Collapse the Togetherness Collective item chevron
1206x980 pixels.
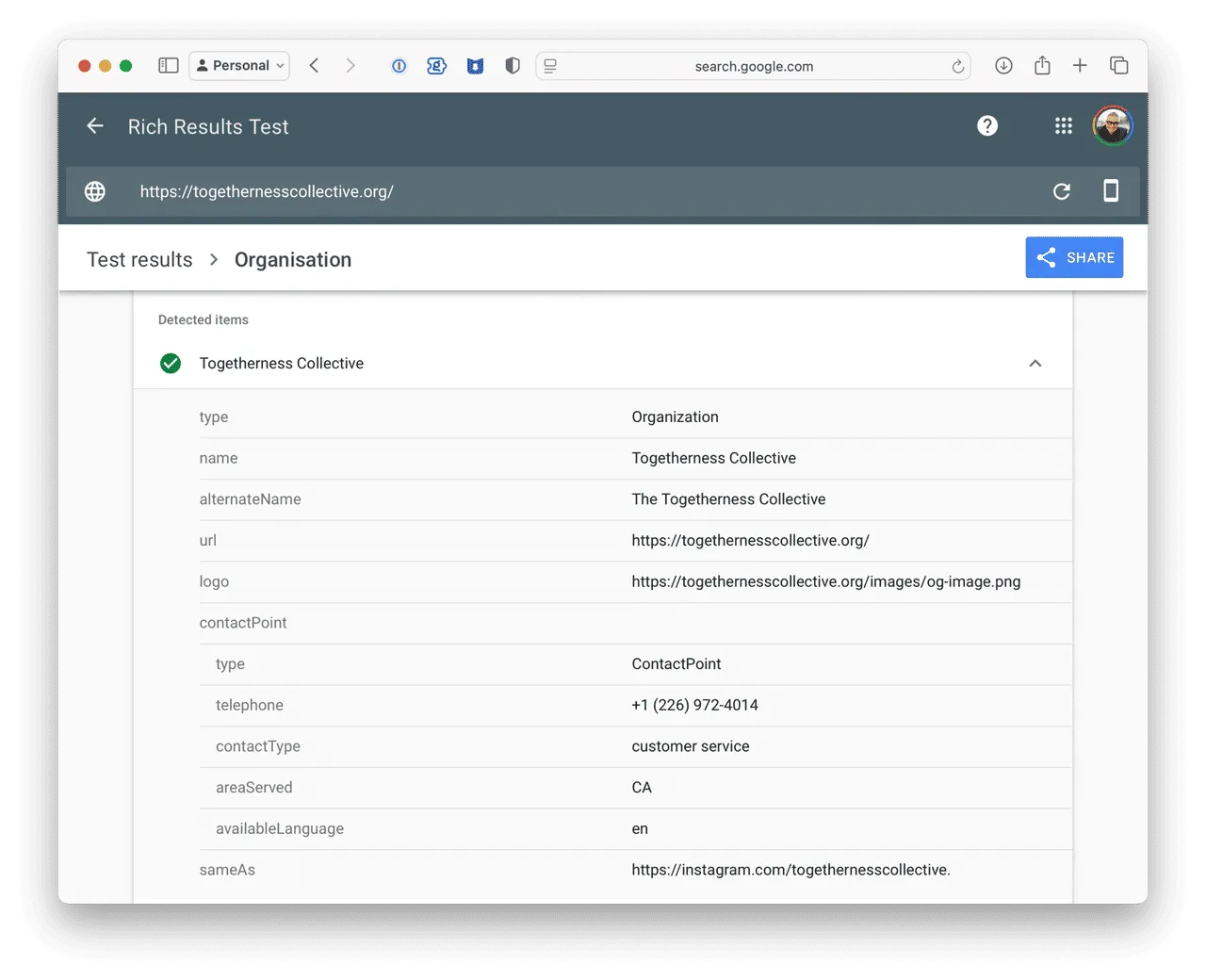point(1035,364)
